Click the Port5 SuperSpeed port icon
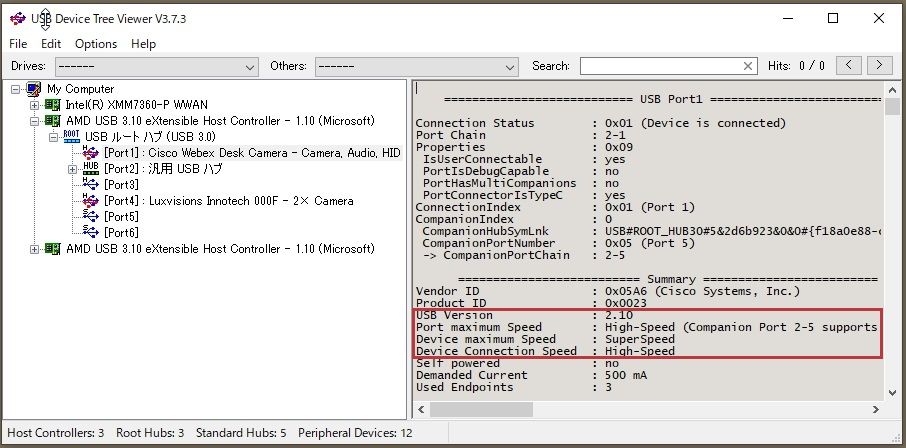 [91, 216]
